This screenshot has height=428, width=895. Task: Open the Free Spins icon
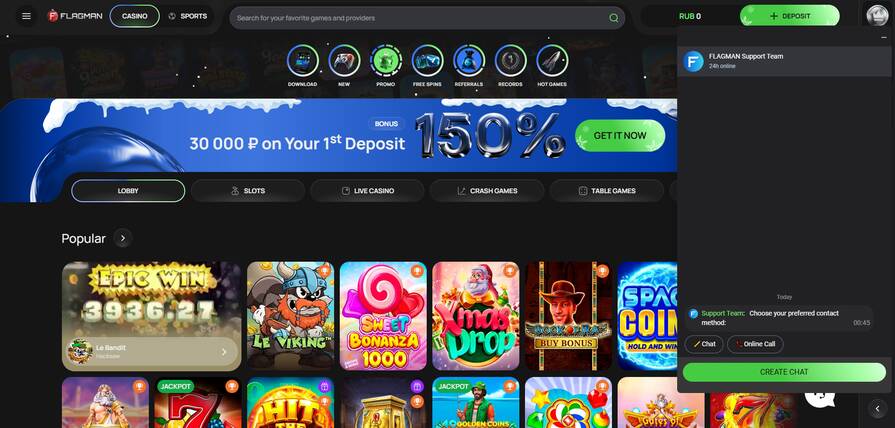428,60
